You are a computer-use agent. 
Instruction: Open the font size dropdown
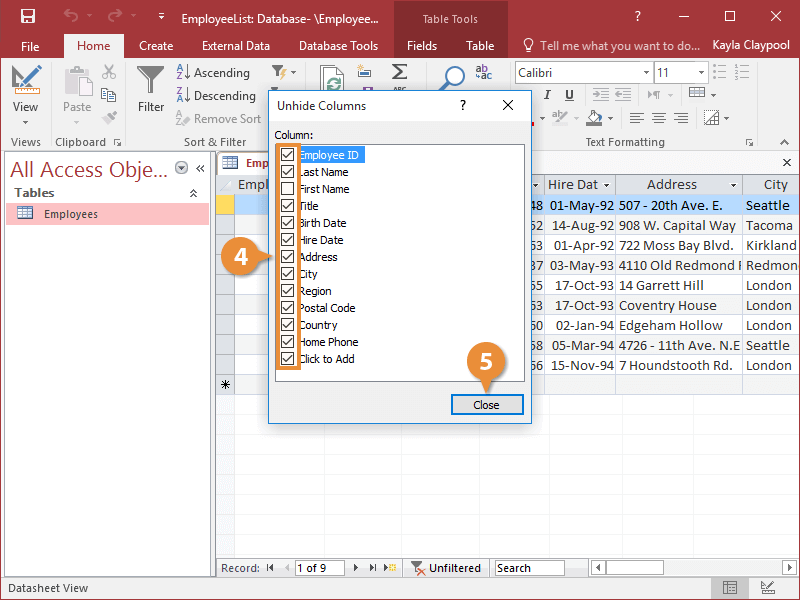700,72
